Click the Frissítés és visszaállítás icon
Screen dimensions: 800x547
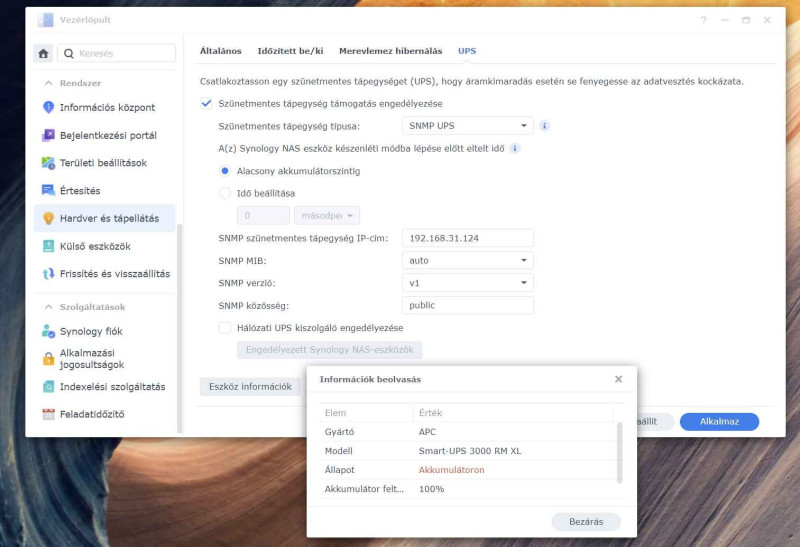tap(48, 274)
